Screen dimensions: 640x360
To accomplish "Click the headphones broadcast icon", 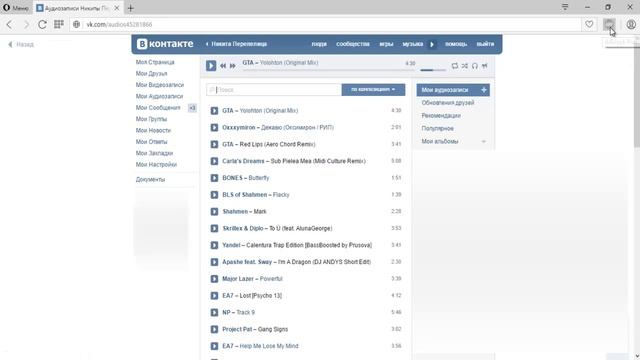I will pyautogui.click(x=475, y=66).
